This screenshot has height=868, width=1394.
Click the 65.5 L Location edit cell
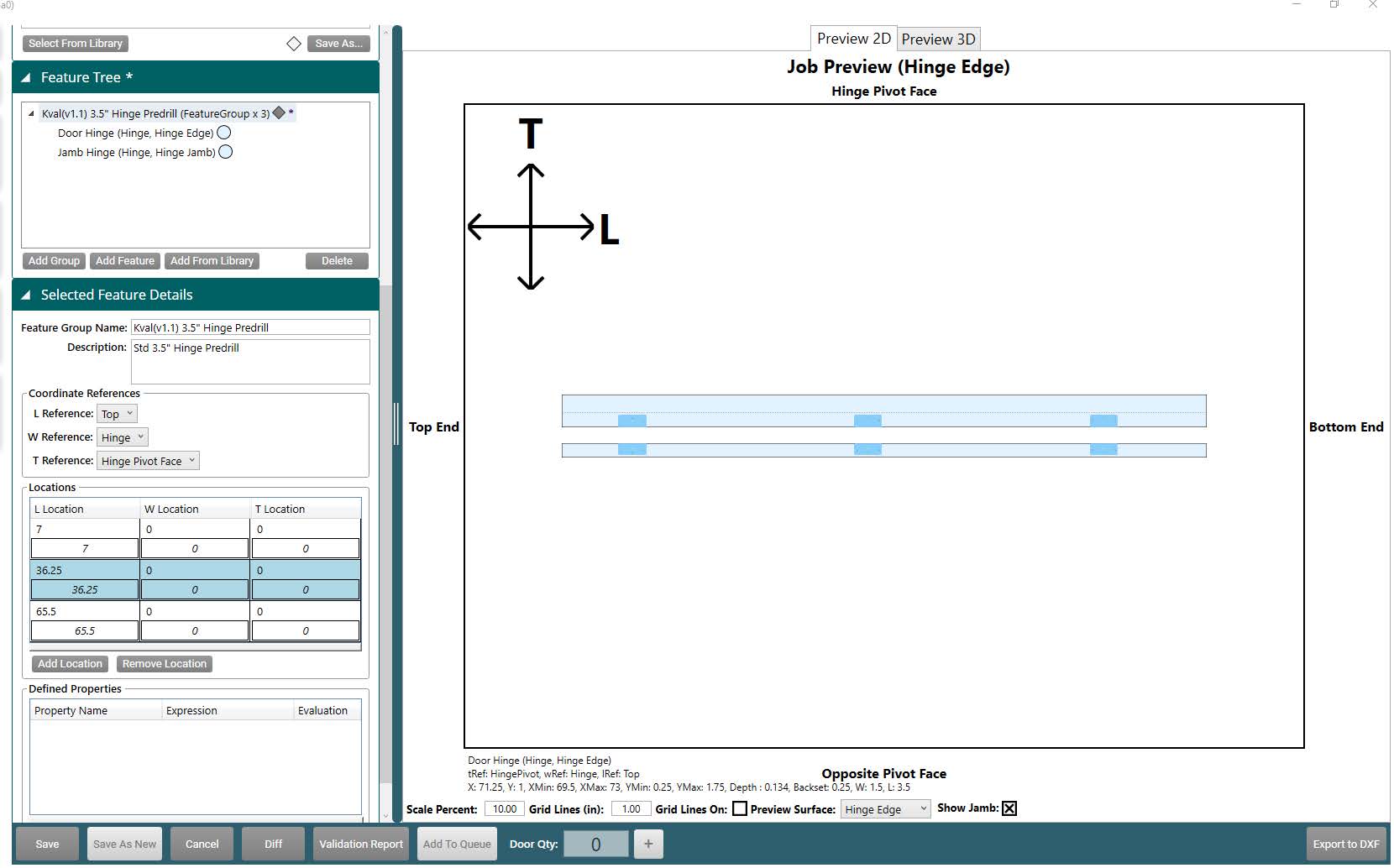(x=85, y=631)
